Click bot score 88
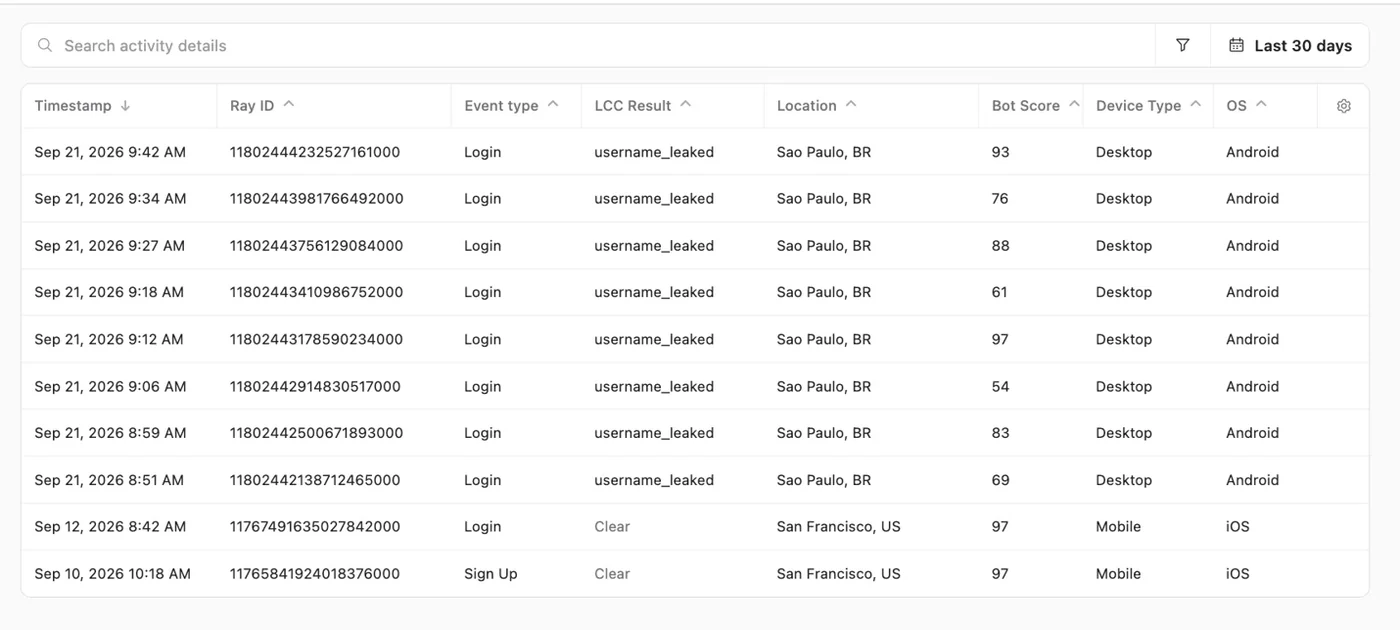Screen dimensions: 1400x630 [x=1001, y=246]
